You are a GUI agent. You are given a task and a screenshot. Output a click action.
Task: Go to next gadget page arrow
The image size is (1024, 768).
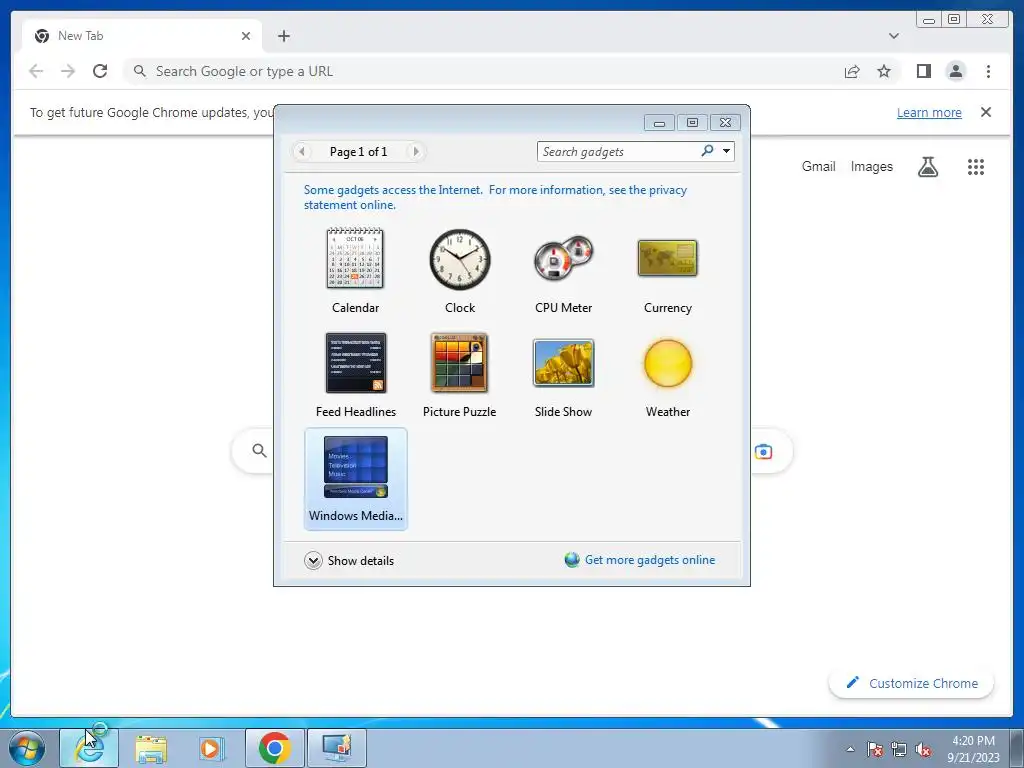415,152
